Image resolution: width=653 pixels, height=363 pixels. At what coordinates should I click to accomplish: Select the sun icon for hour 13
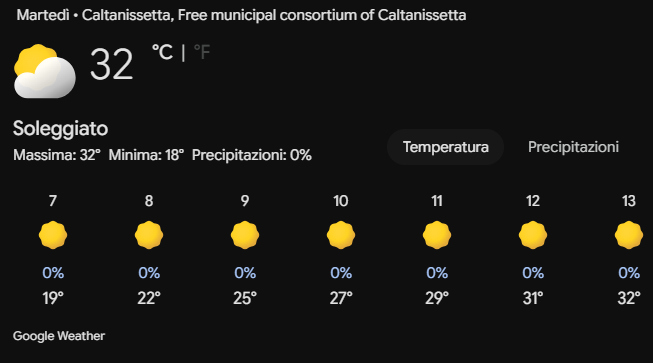point(629,235)
